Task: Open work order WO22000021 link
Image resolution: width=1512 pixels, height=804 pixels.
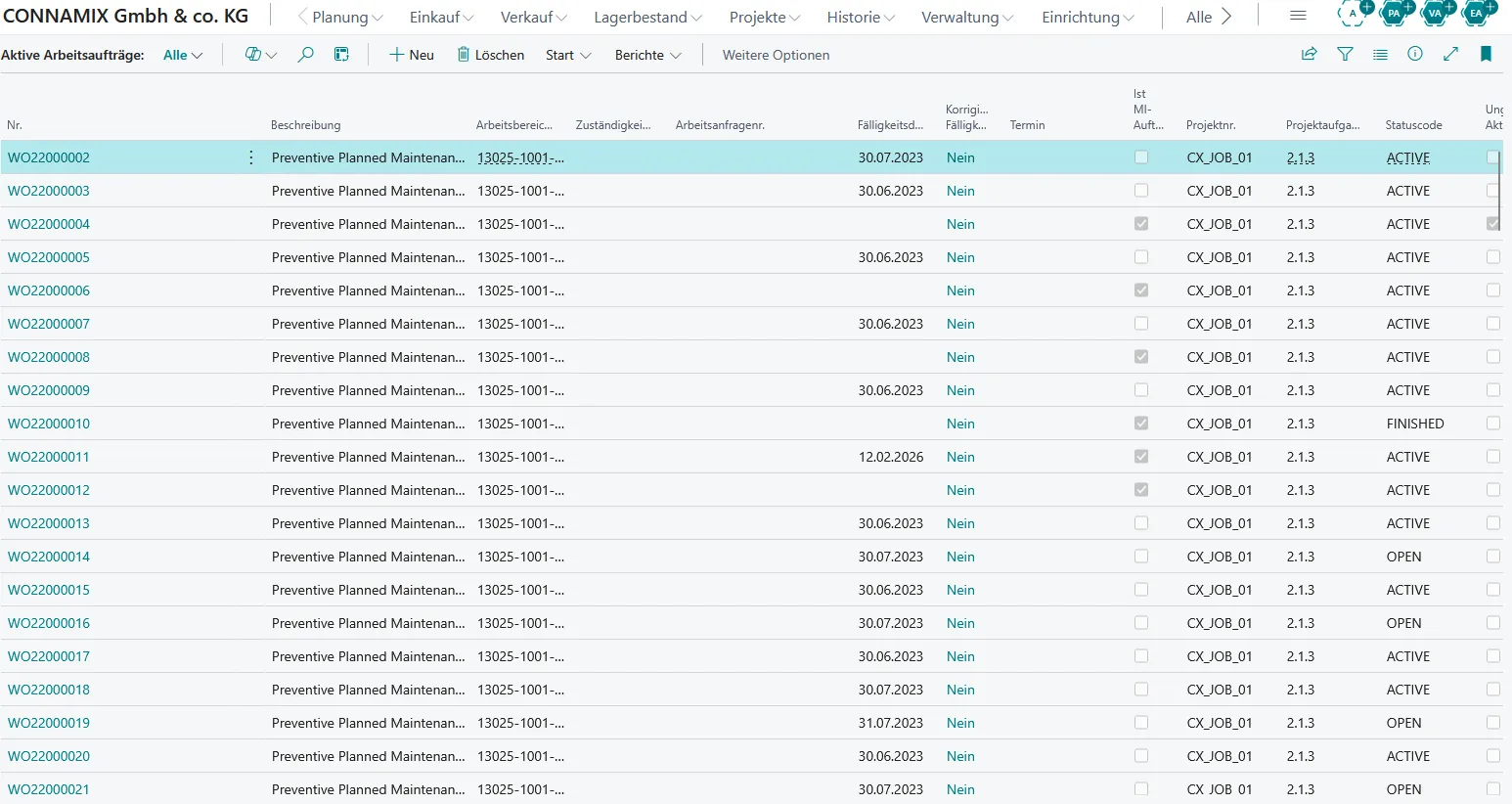Action: [x=49, y=789]
